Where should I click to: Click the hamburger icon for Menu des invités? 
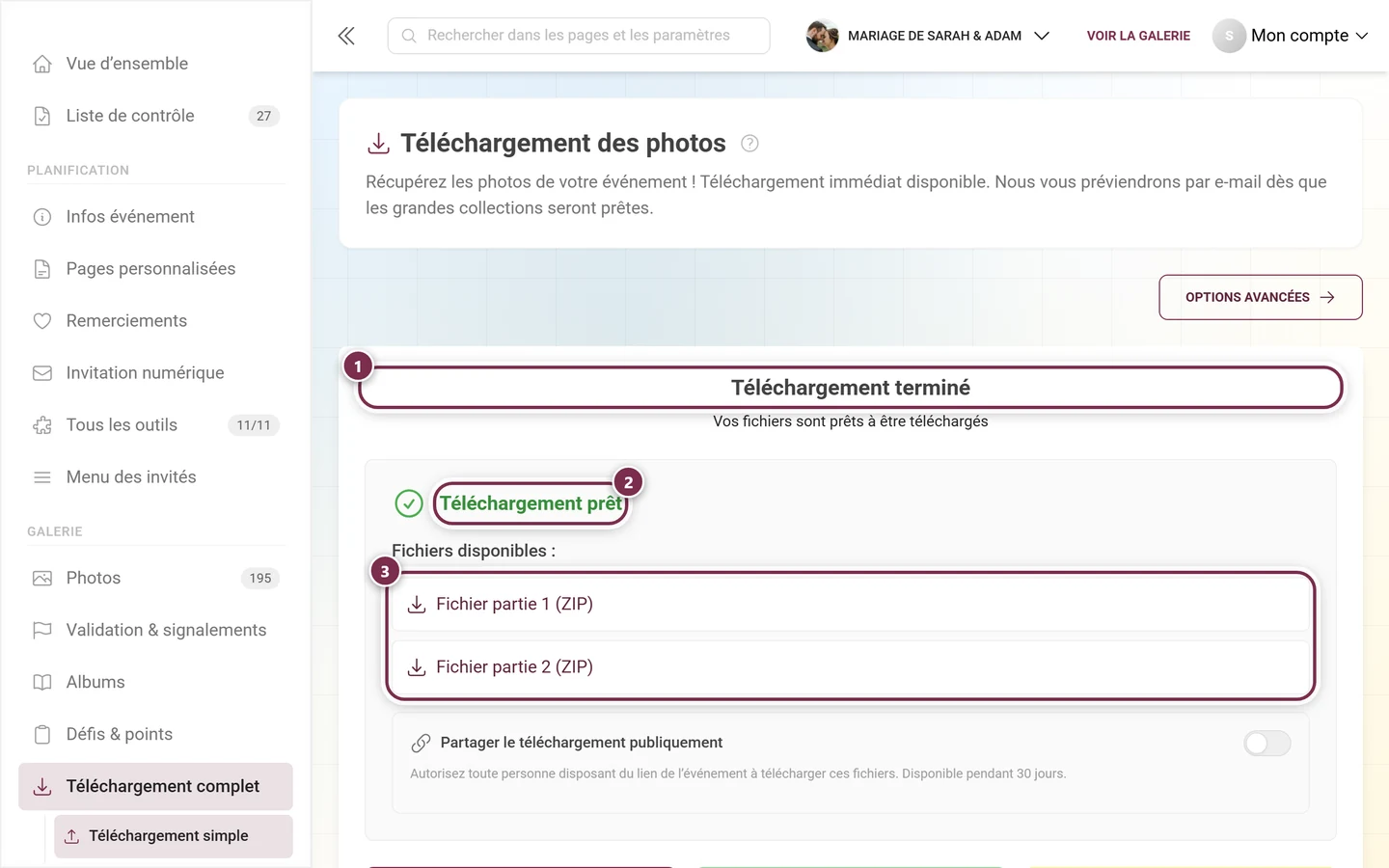[x=42, y=477]
